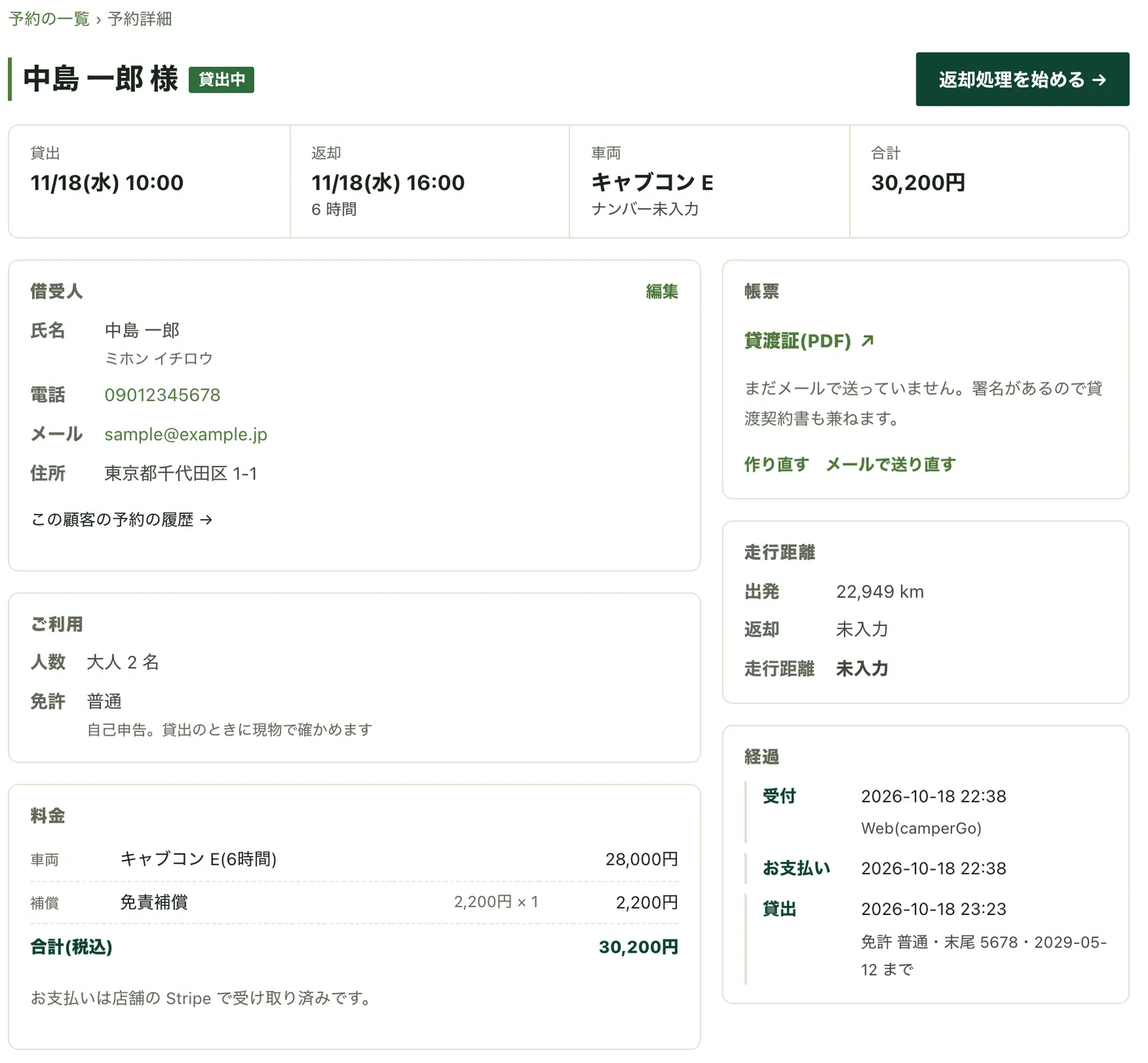Call the phone number 09012345678
The width and height of the screenshot is (1148, 1063).
click(162, 395)
